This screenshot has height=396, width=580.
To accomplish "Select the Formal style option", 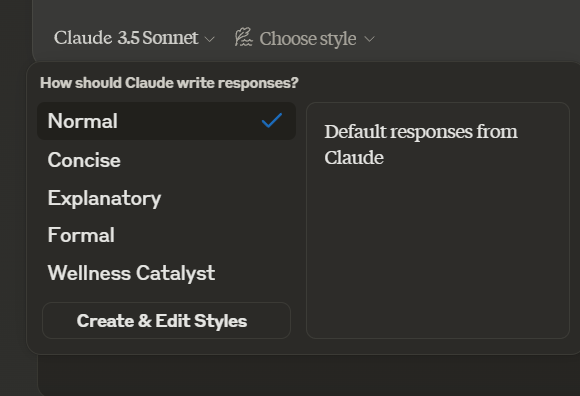I will point(166,235).
